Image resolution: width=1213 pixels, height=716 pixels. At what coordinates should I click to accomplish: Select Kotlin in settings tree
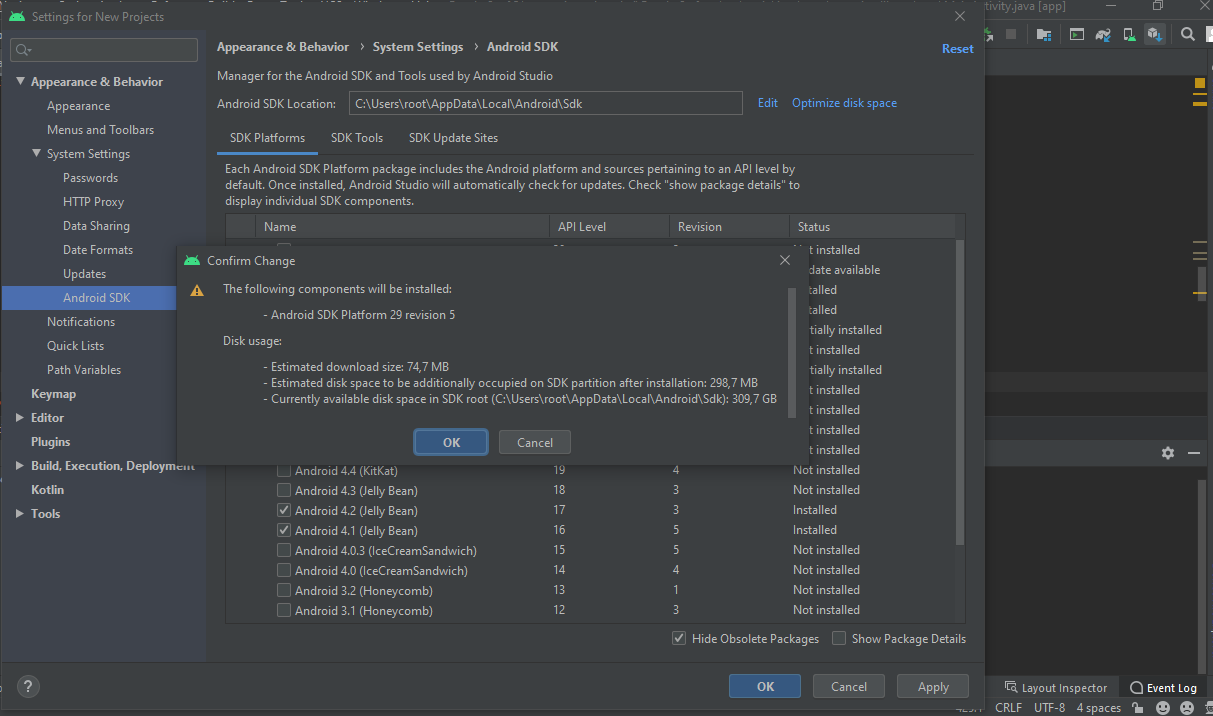tap(47, 490)
